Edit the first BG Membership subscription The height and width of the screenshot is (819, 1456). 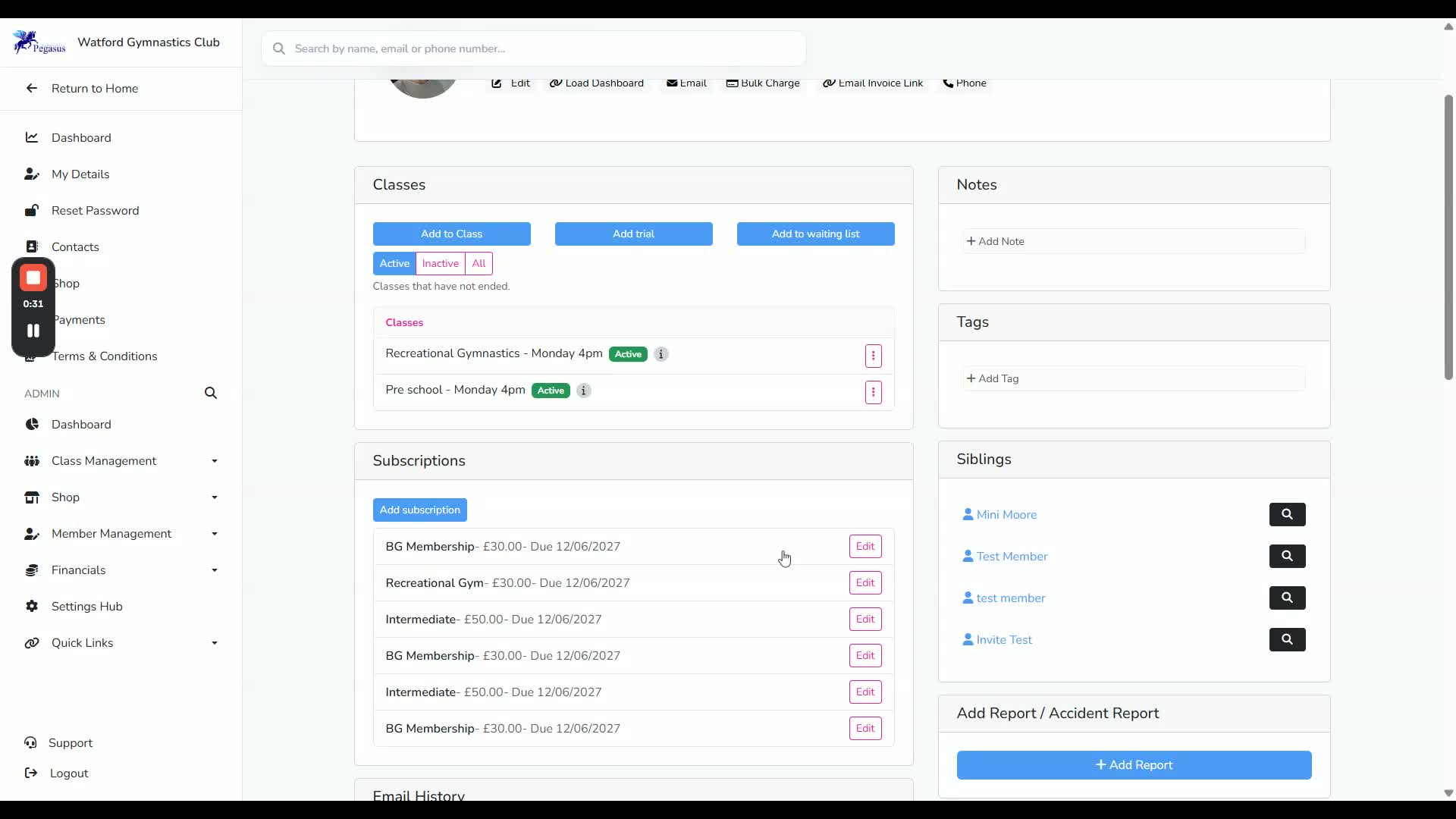click(865, 546)
